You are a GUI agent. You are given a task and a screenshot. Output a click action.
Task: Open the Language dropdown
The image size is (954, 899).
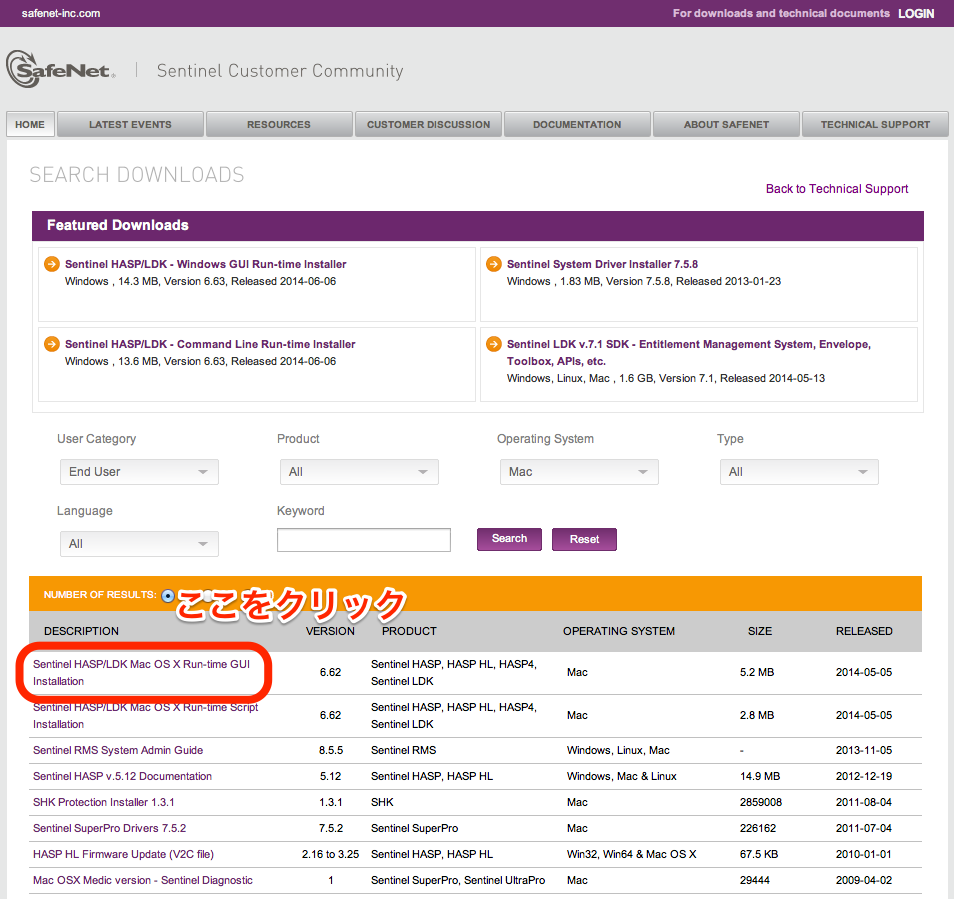click(x=139, y=544)
